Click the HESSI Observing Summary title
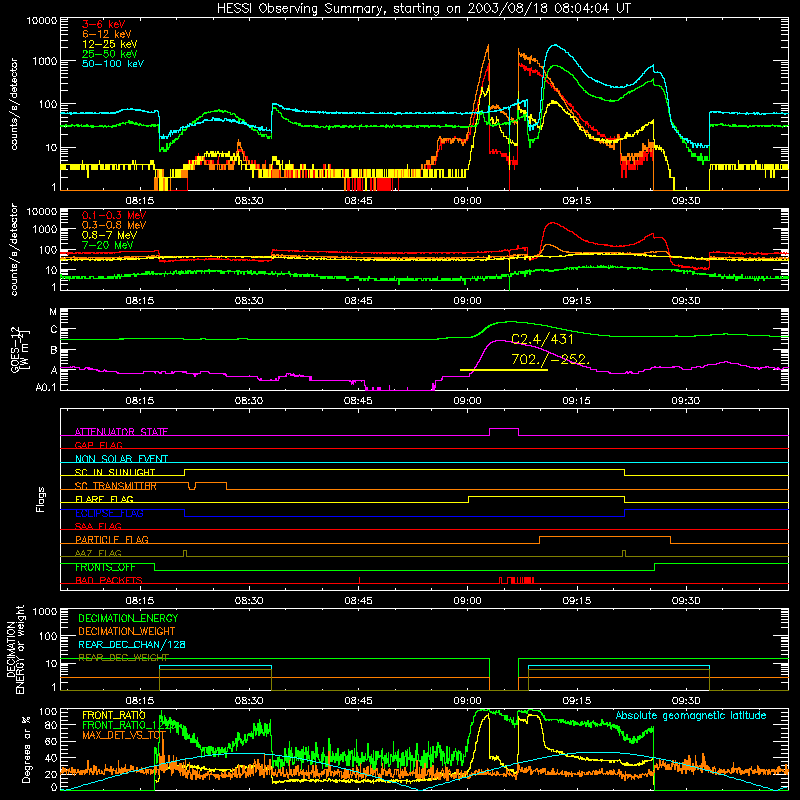Screen dimensions: 800x800 423,8
